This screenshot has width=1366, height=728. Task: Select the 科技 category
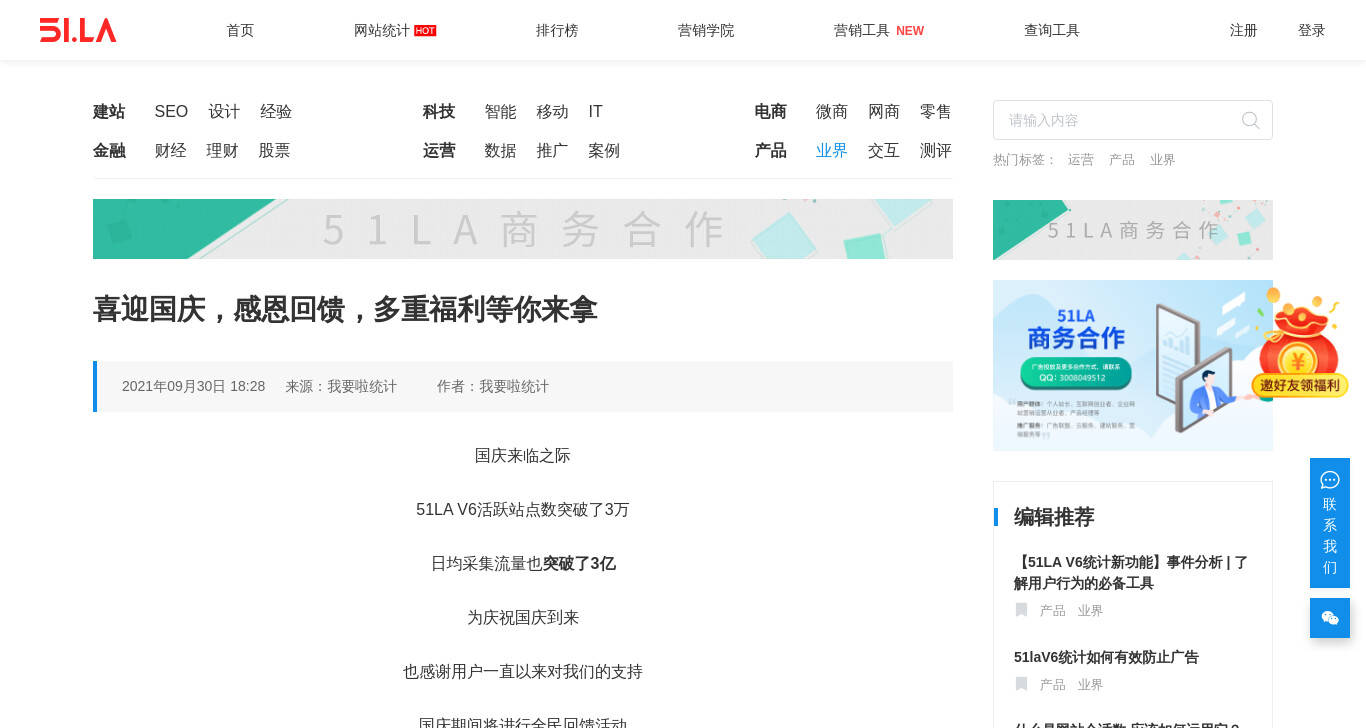(x=439, y=112)
